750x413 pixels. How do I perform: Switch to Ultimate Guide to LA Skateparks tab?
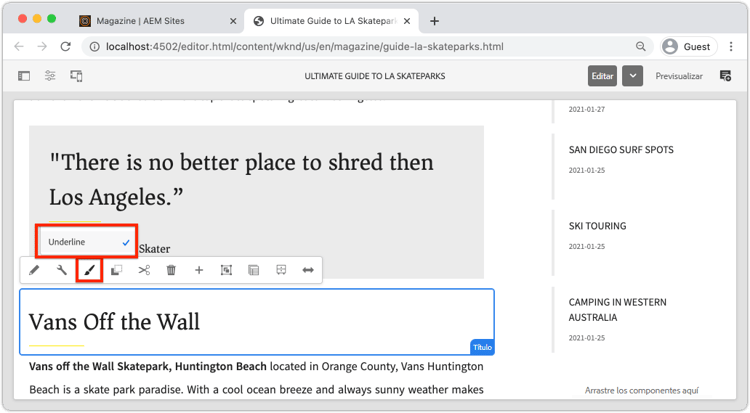tap(332, 21)
